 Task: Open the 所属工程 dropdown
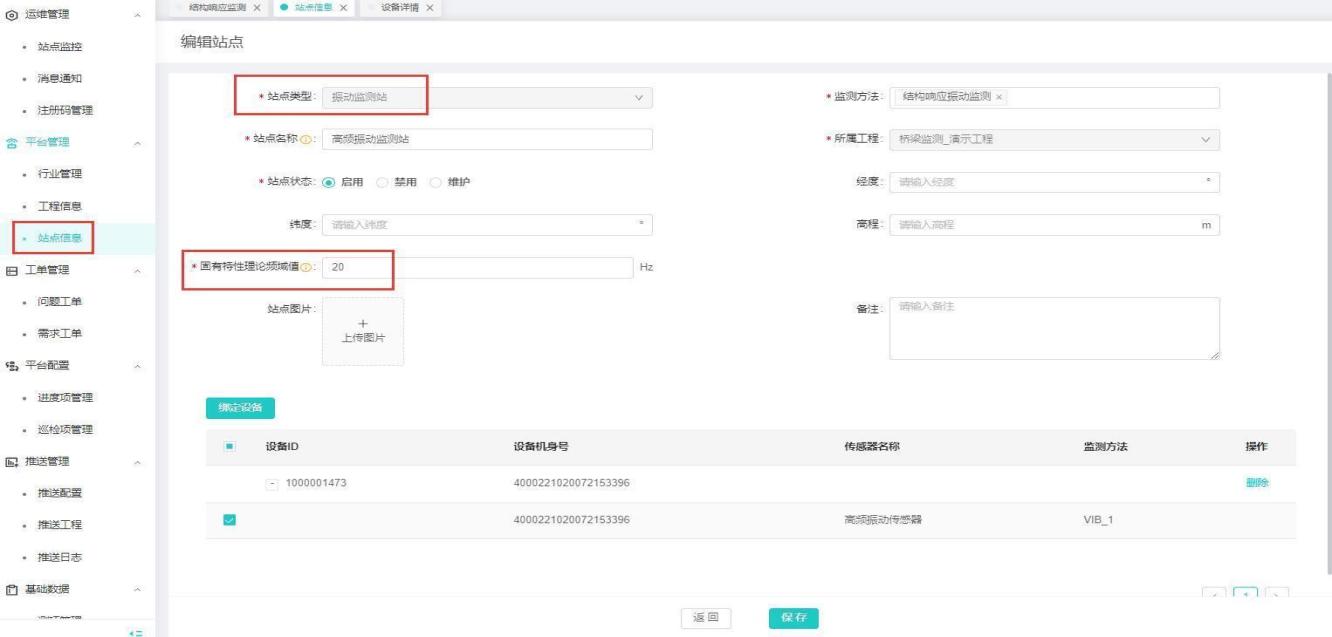(x=1053, y=140)
